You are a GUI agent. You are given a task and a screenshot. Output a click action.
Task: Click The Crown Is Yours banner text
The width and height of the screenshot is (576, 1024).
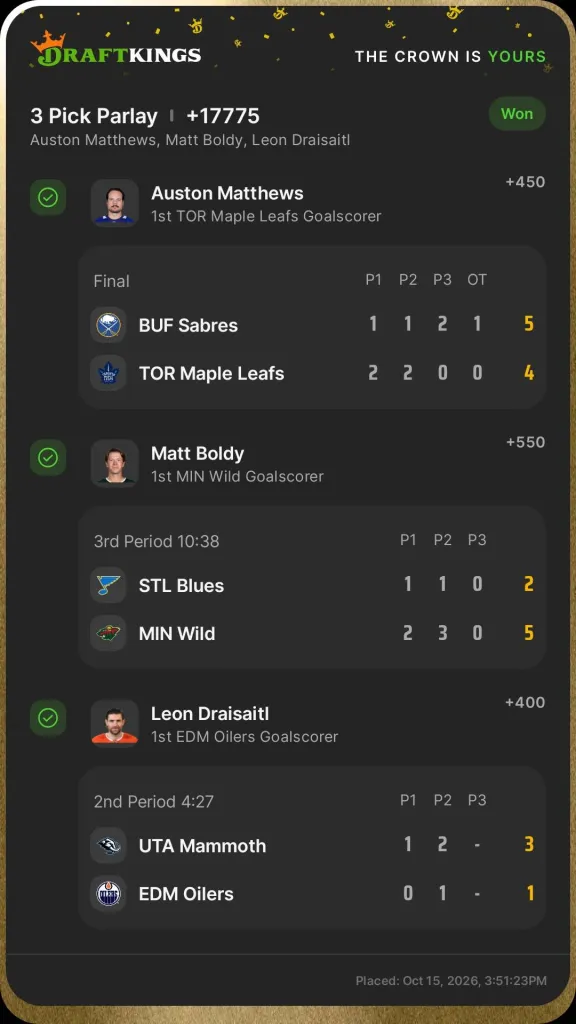click(451, 57)
